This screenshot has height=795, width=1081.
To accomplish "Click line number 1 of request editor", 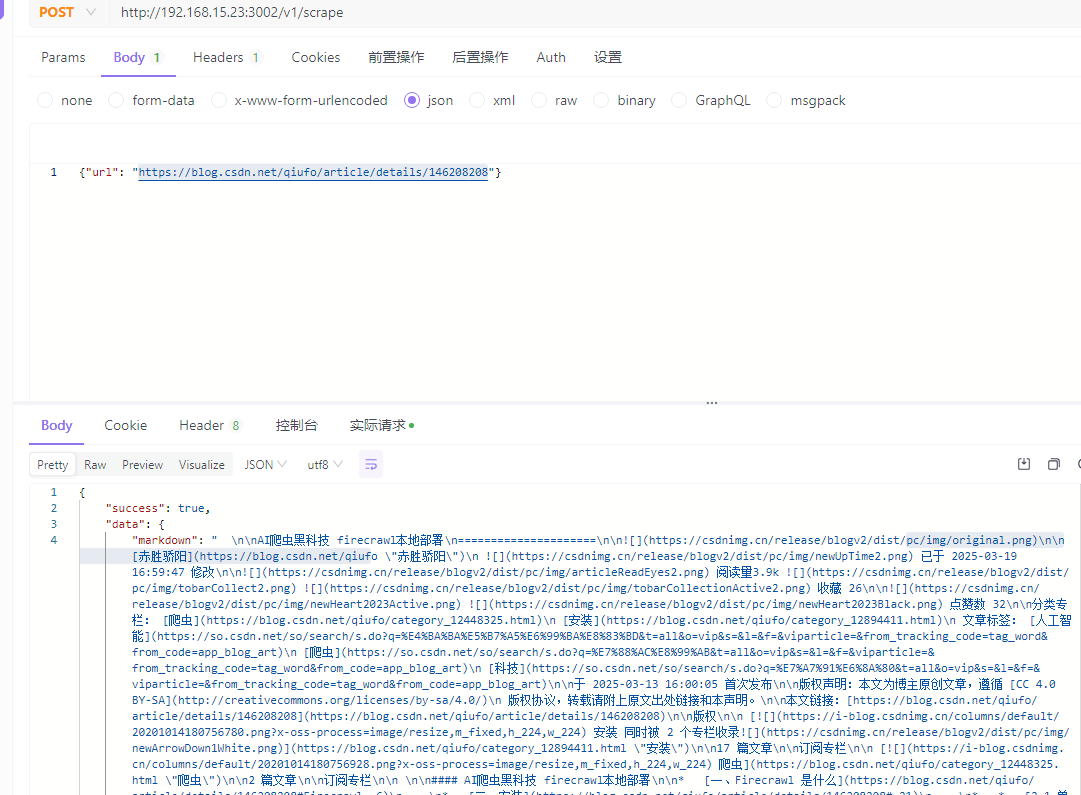I will [x=53, y=172].
